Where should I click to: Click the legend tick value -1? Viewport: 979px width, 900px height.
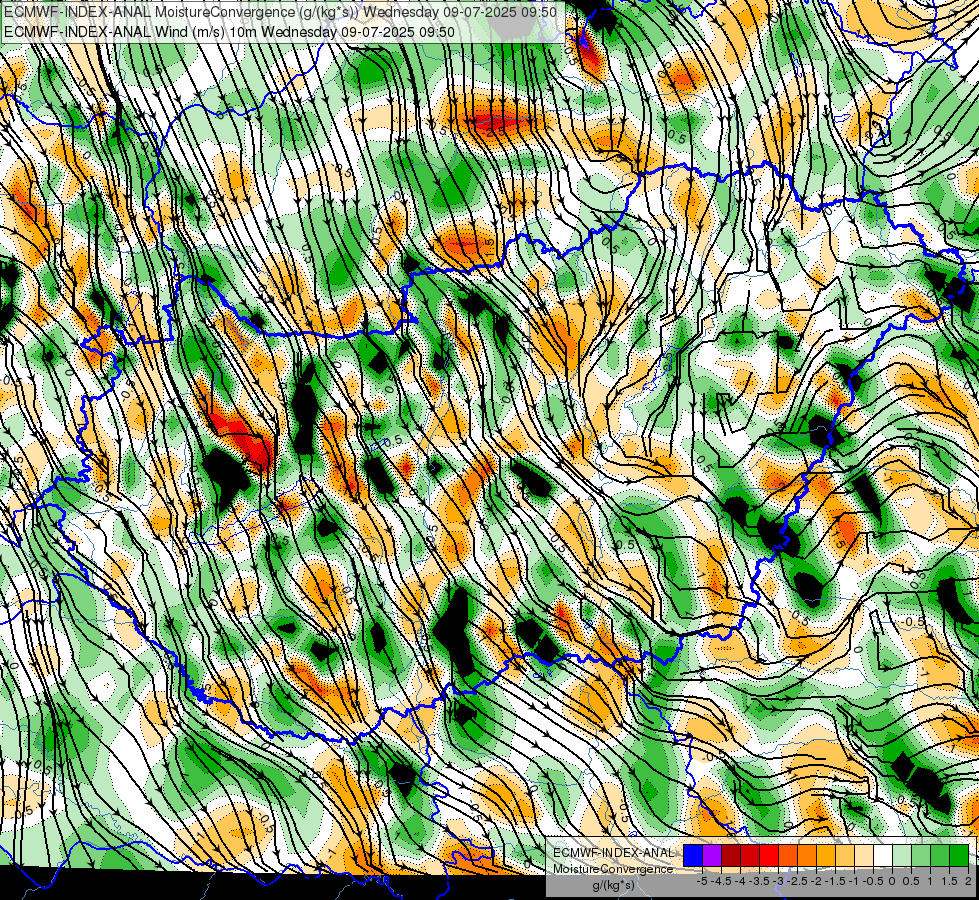(x=854, y=881)
